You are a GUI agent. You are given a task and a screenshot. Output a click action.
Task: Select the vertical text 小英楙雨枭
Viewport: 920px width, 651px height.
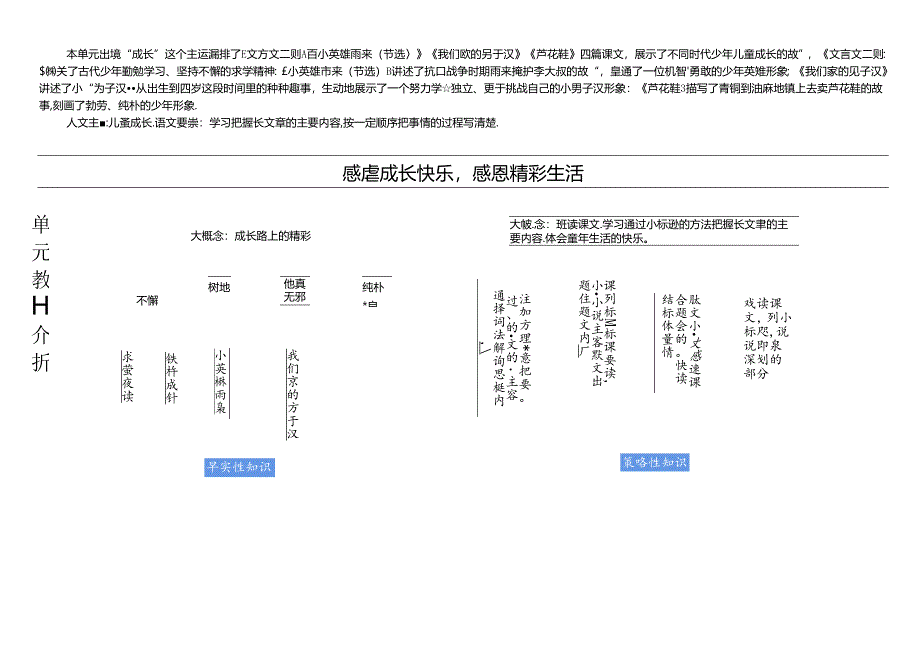click(221, 380)
